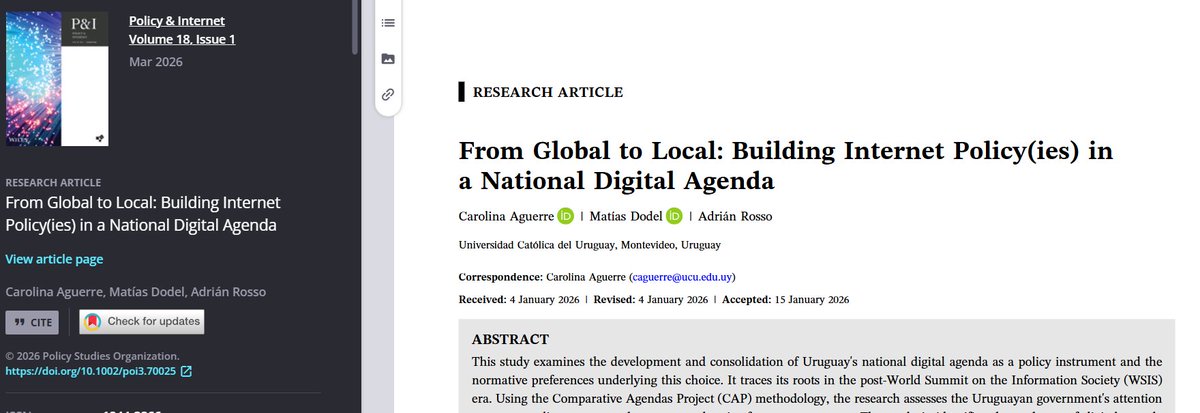This screenshot has height=413, width=1200.
Task: Click the Check for updates button
Action: (x=142, y=322)
